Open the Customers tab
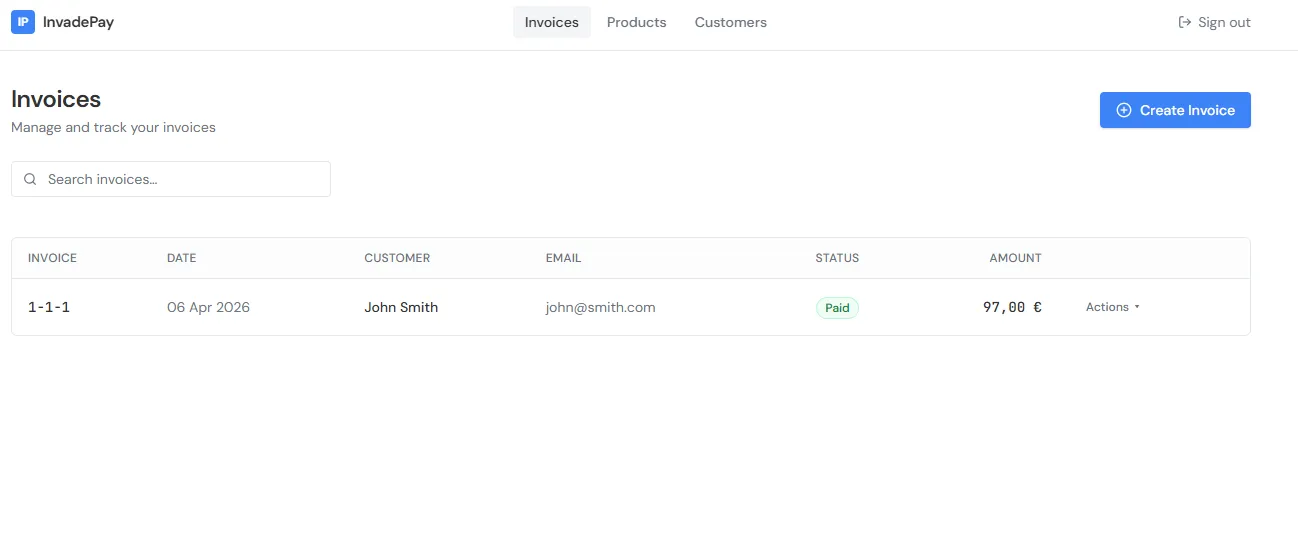This screenshot has width=1298, height=537. point(730,22)
